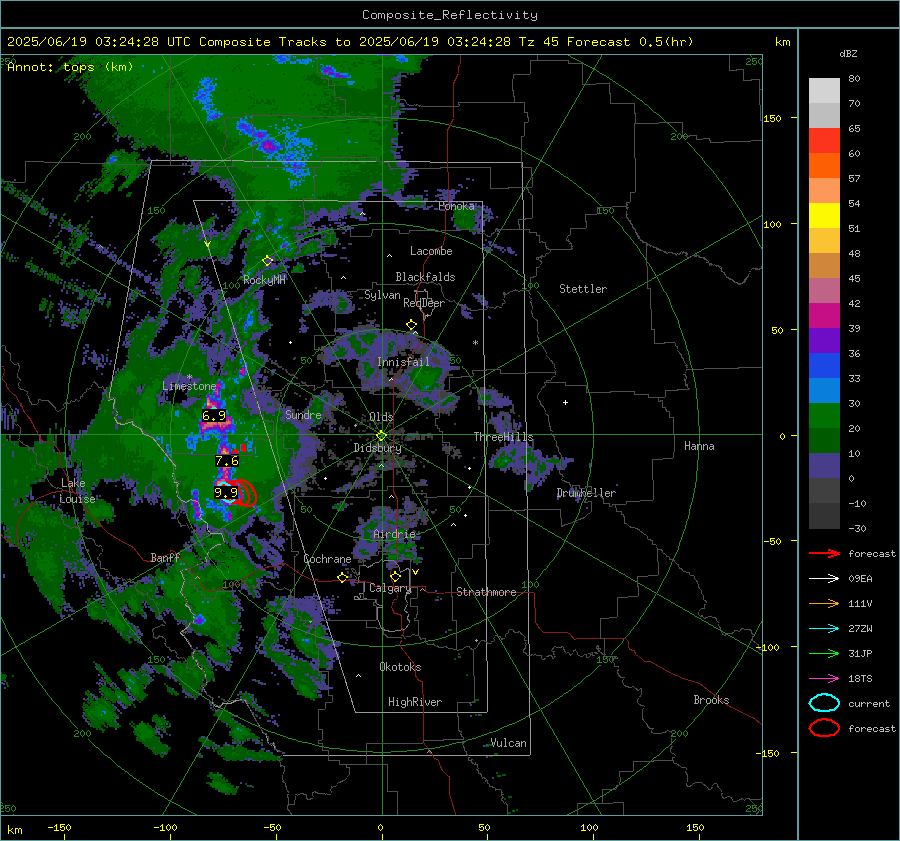
Task: Select the 6.9 km storm top label
Action: pos(214,416)
